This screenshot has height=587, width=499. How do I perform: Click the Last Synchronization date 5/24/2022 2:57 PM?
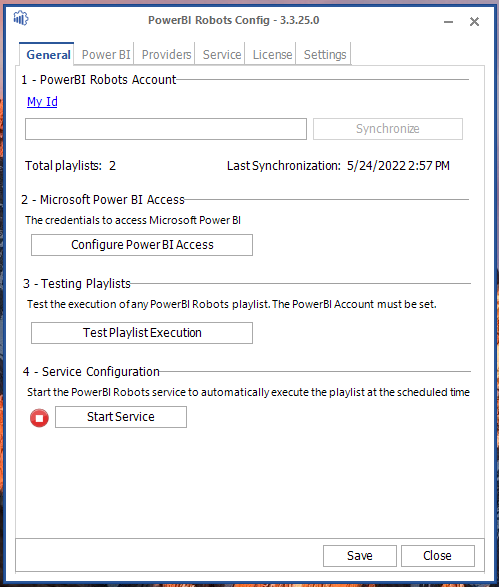tap(398, 165)
